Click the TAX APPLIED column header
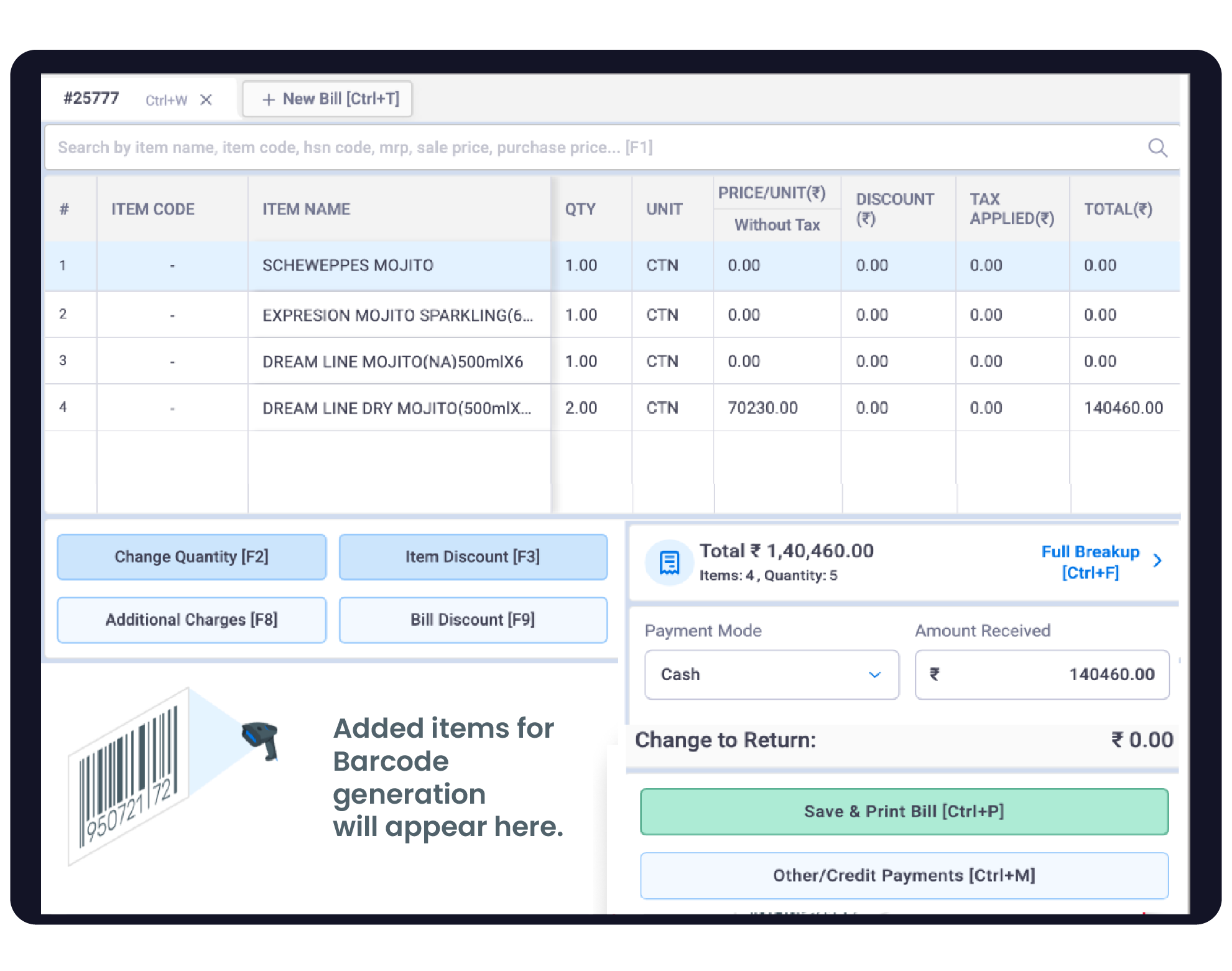 tap(1012, 209)
